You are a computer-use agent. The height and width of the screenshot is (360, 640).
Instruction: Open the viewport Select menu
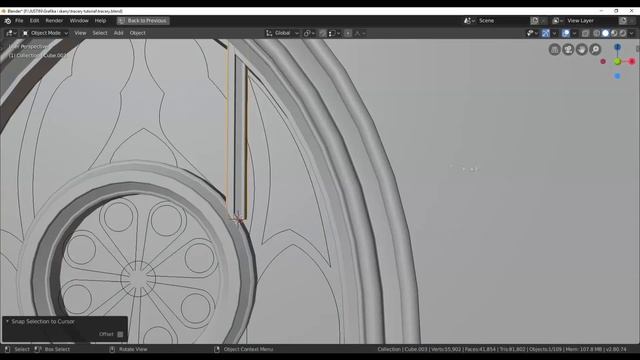(x=100, y=33)
